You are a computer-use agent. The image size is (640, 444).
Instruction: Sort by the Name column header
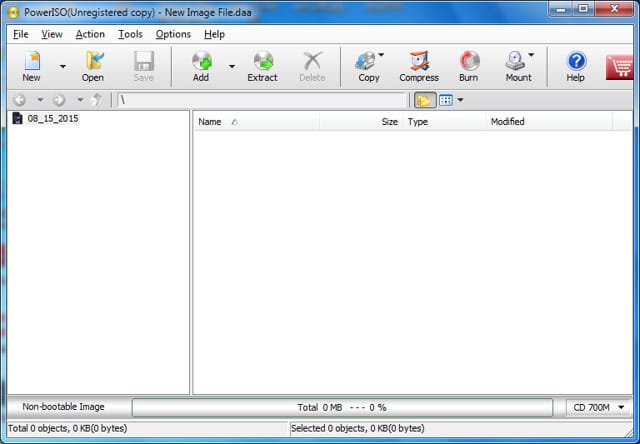[x=257, y=122]
